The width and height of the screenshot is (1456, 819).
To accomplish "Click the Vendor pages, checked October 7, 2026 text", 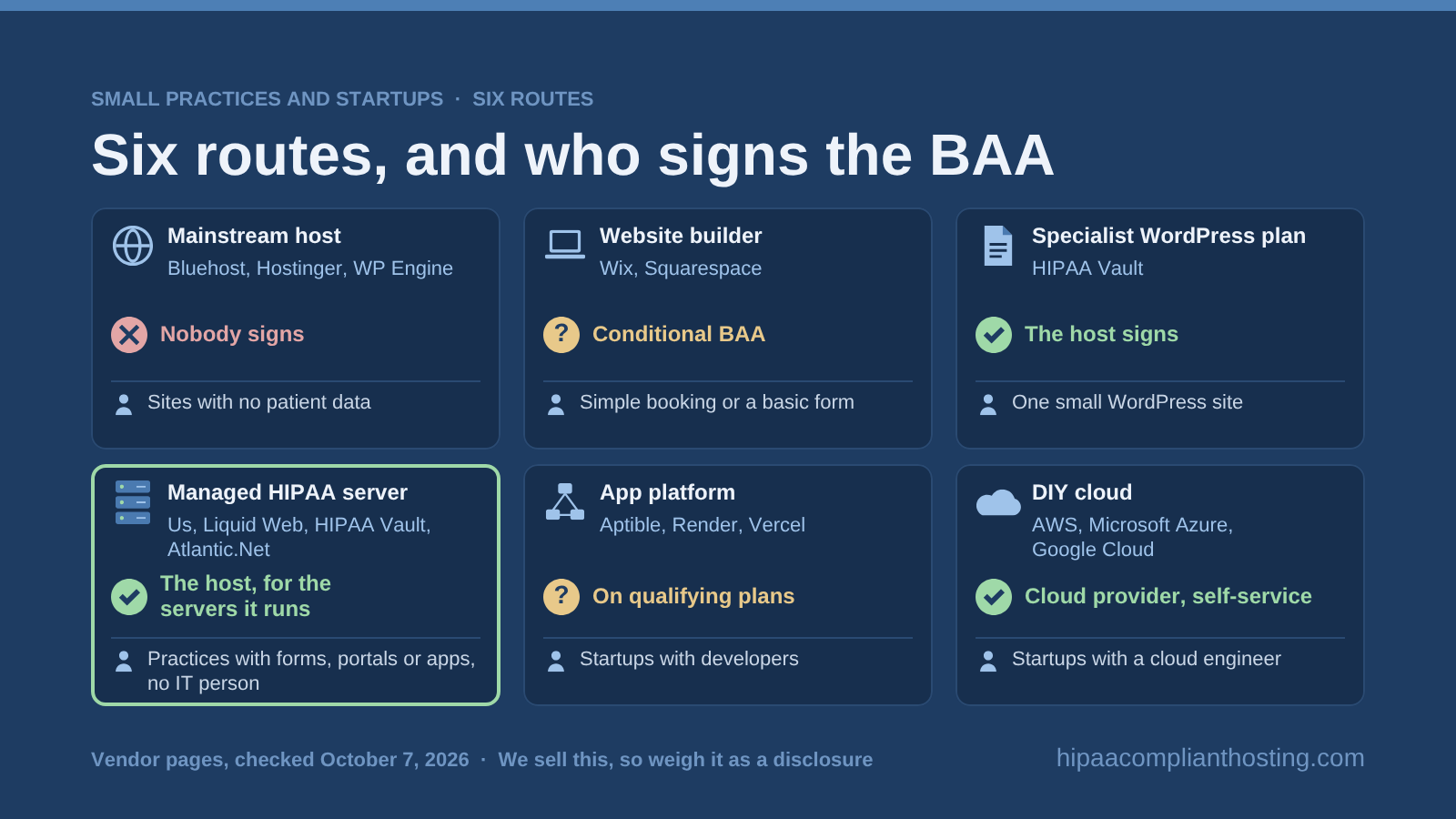I will click(280, 760).
